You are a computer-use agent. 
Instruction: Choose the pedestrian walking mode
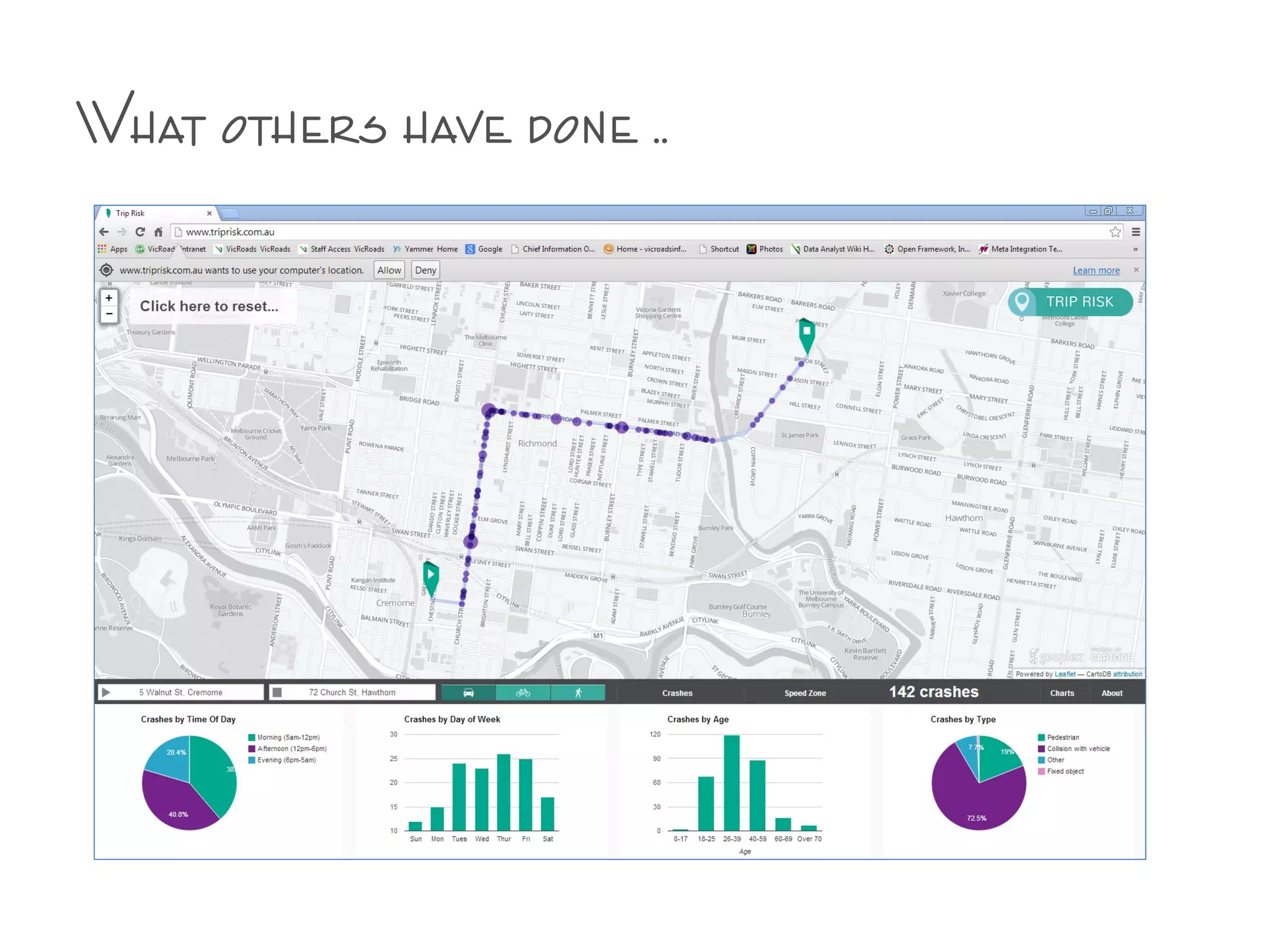pos(578,692)
